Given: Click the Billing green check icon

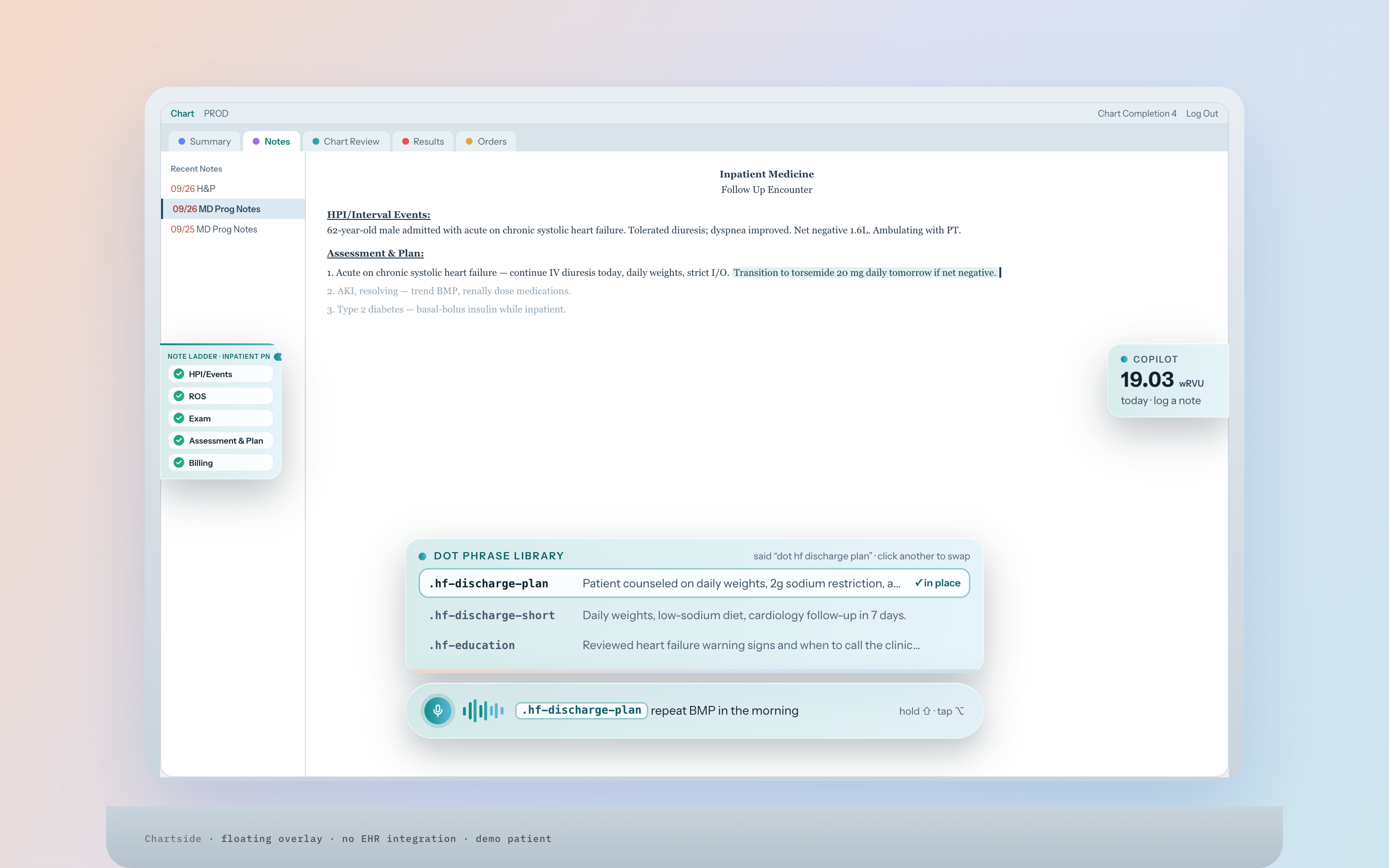Looking at the screenshot, I should point(179,463).
